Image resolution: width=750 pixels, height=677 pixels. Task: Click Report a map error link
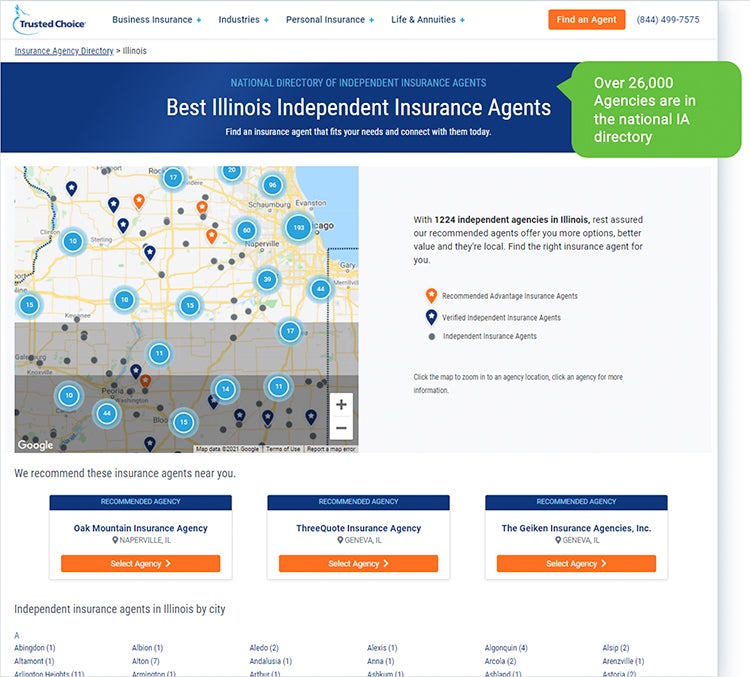331,449
